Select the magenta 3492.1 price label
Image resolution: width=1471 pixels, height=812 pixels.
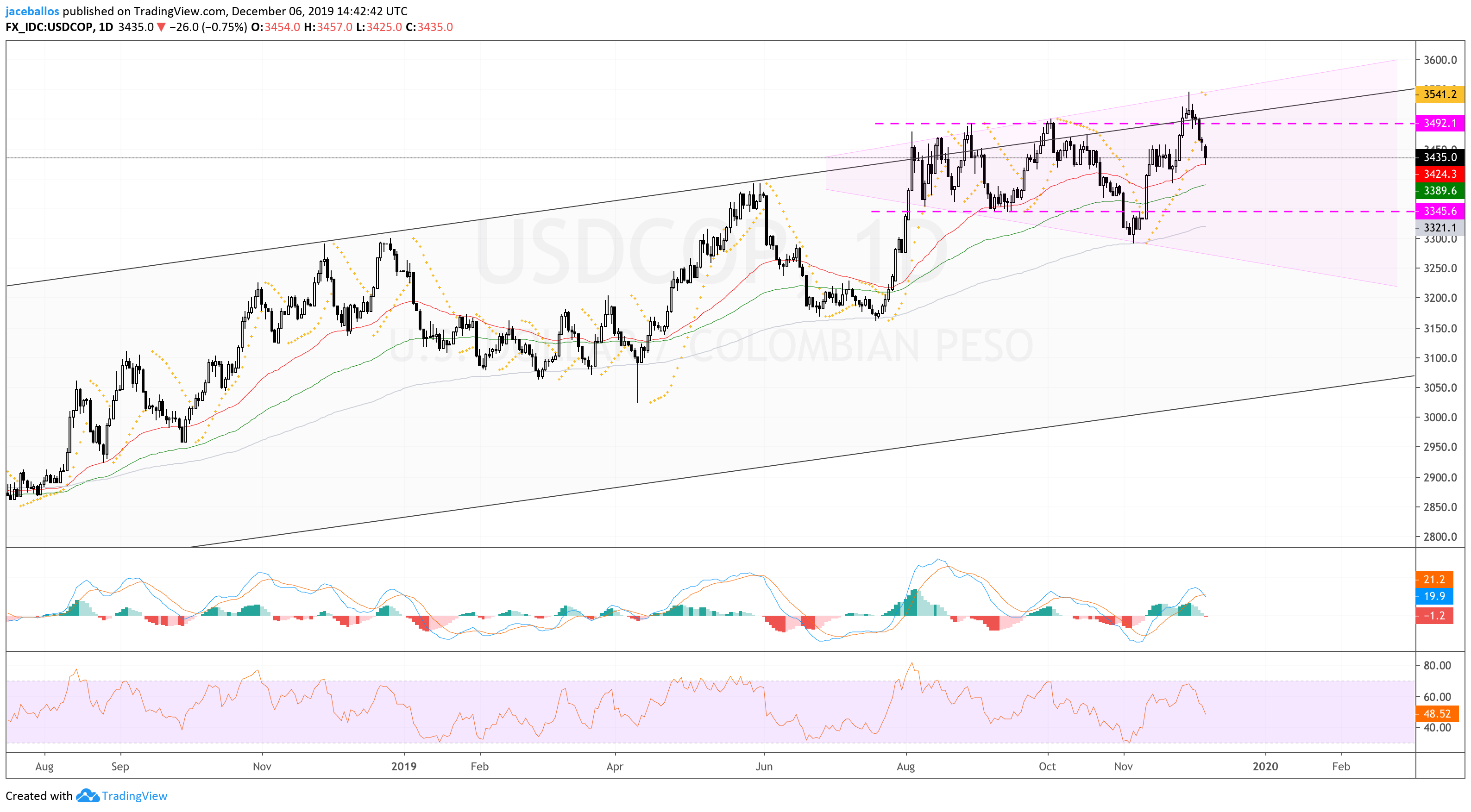point(1440,123)
